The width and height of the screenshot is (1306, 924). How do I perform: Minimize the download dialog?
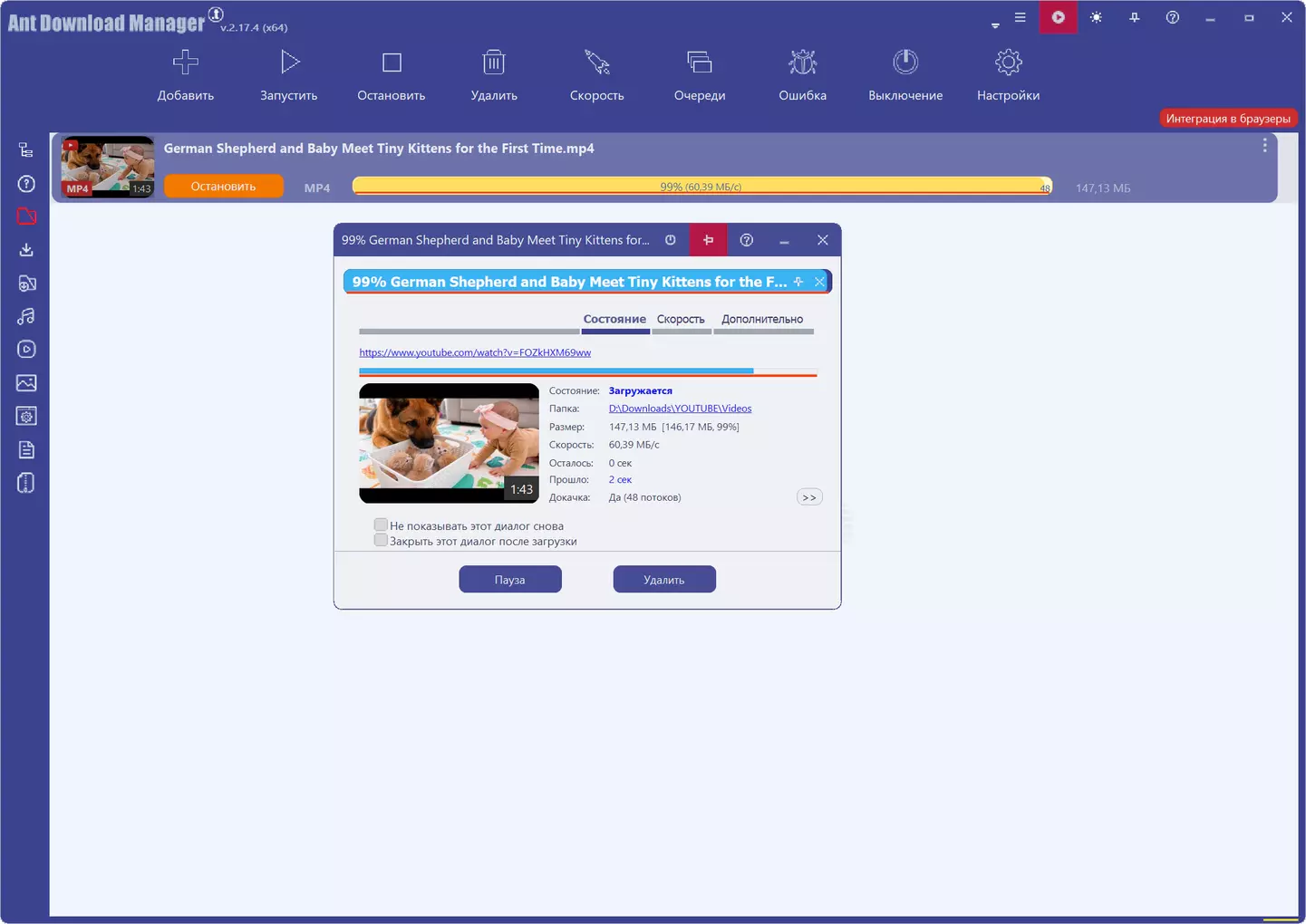tap(784, 240)
